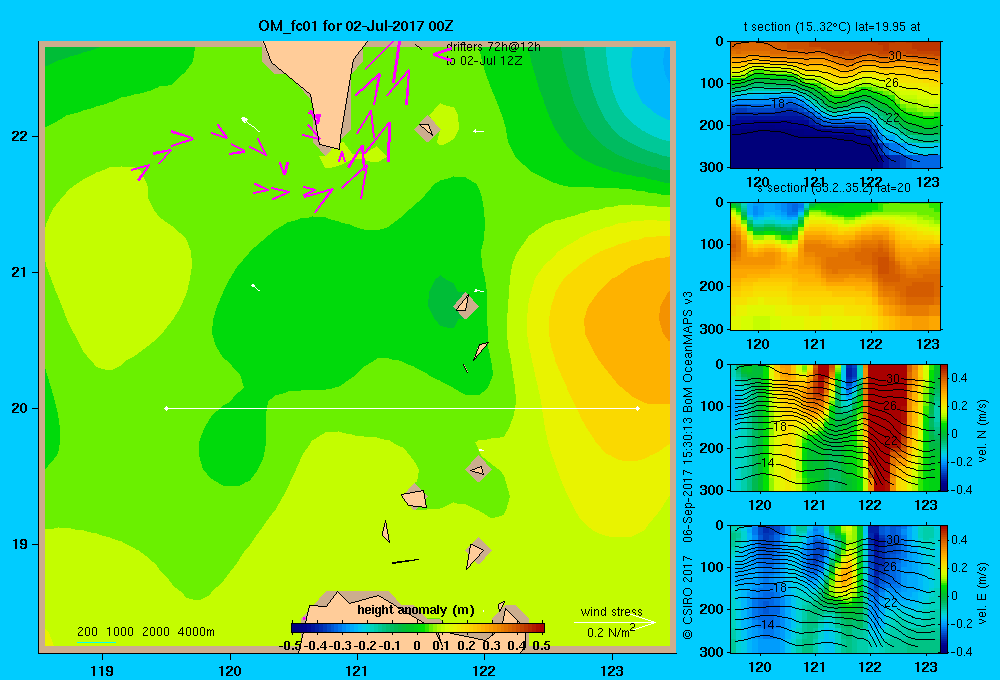Click the 'vel. N (m/s)' axis label
1000x680 pixels.
[x=982, y=431]
